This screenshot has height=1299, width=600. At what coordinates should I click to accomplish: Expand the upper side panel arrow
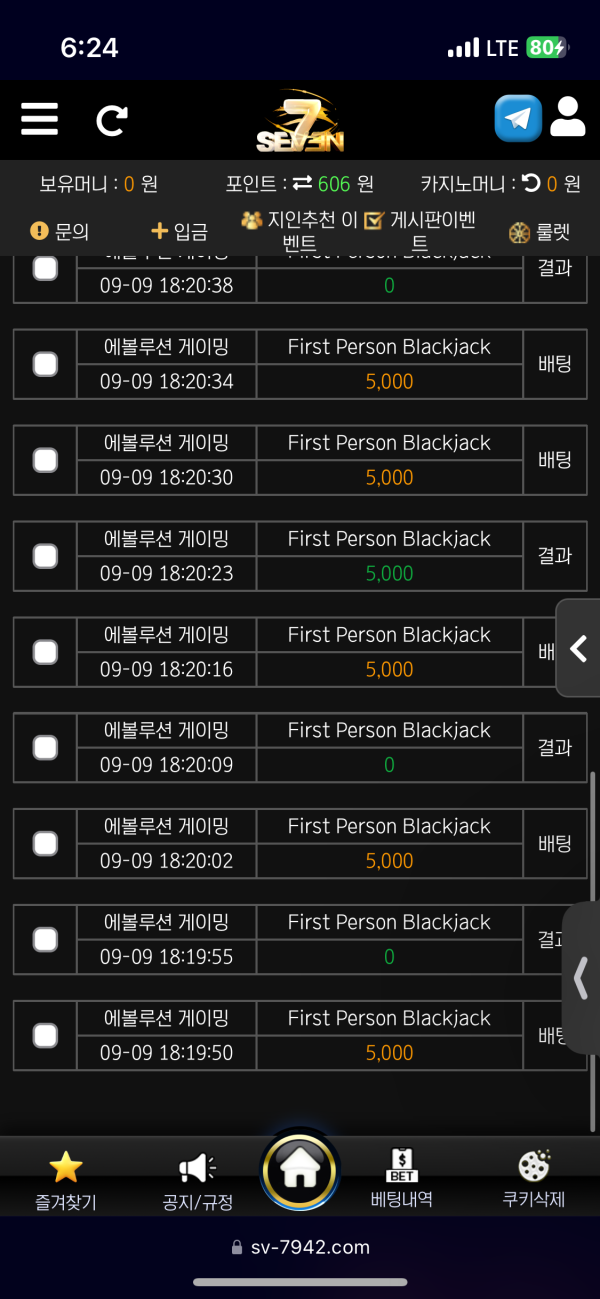coord(579,649)
